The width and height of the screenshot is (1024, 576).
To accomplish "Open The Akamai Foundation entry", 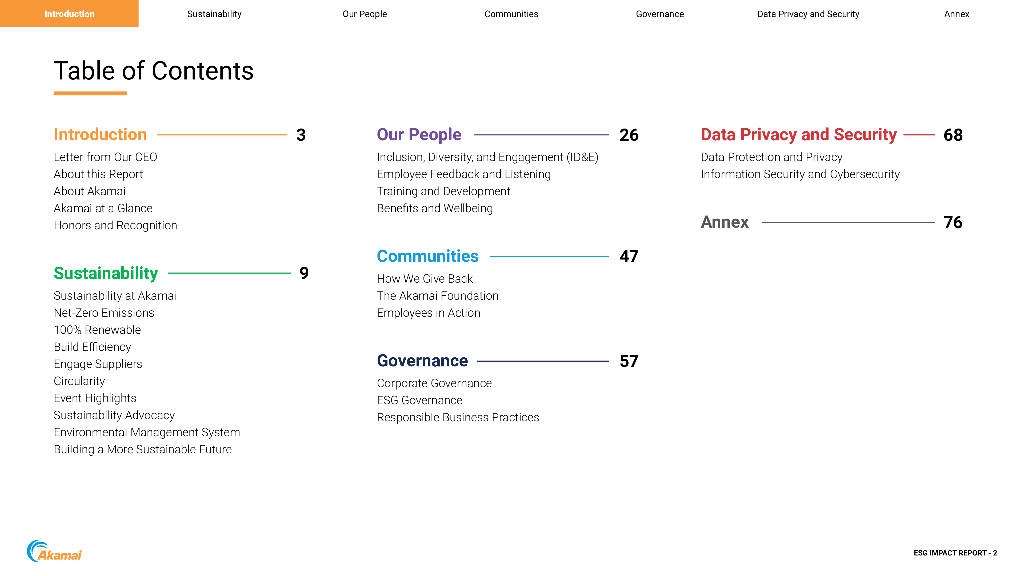I will [x=437, y=296].
